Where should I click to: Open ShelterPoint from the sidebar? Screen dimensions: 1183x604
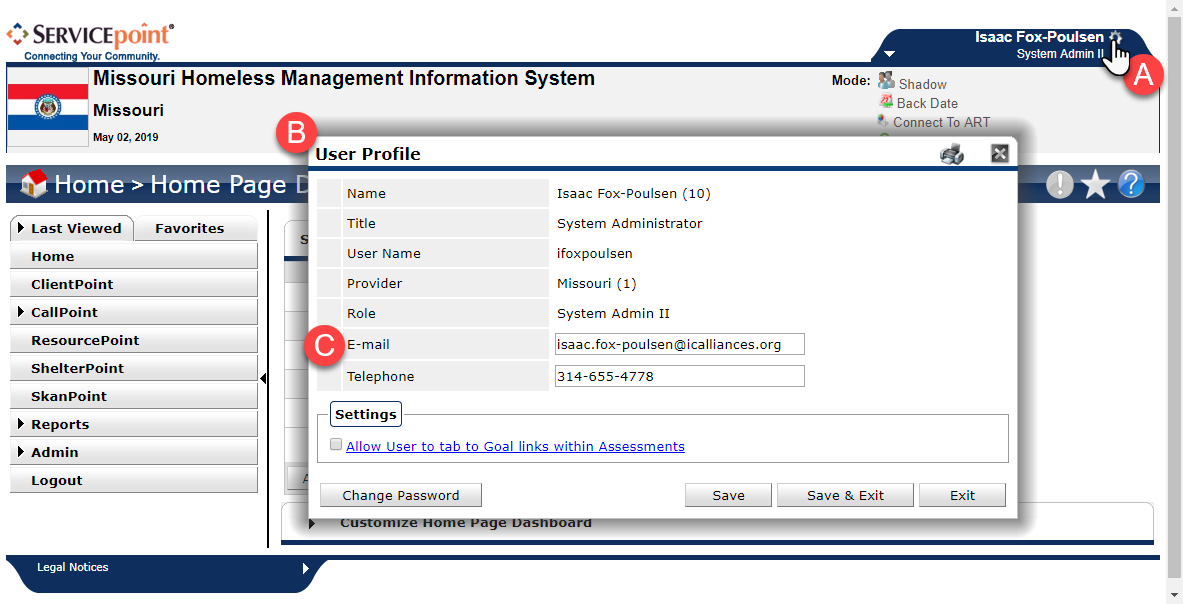point(134,368)
